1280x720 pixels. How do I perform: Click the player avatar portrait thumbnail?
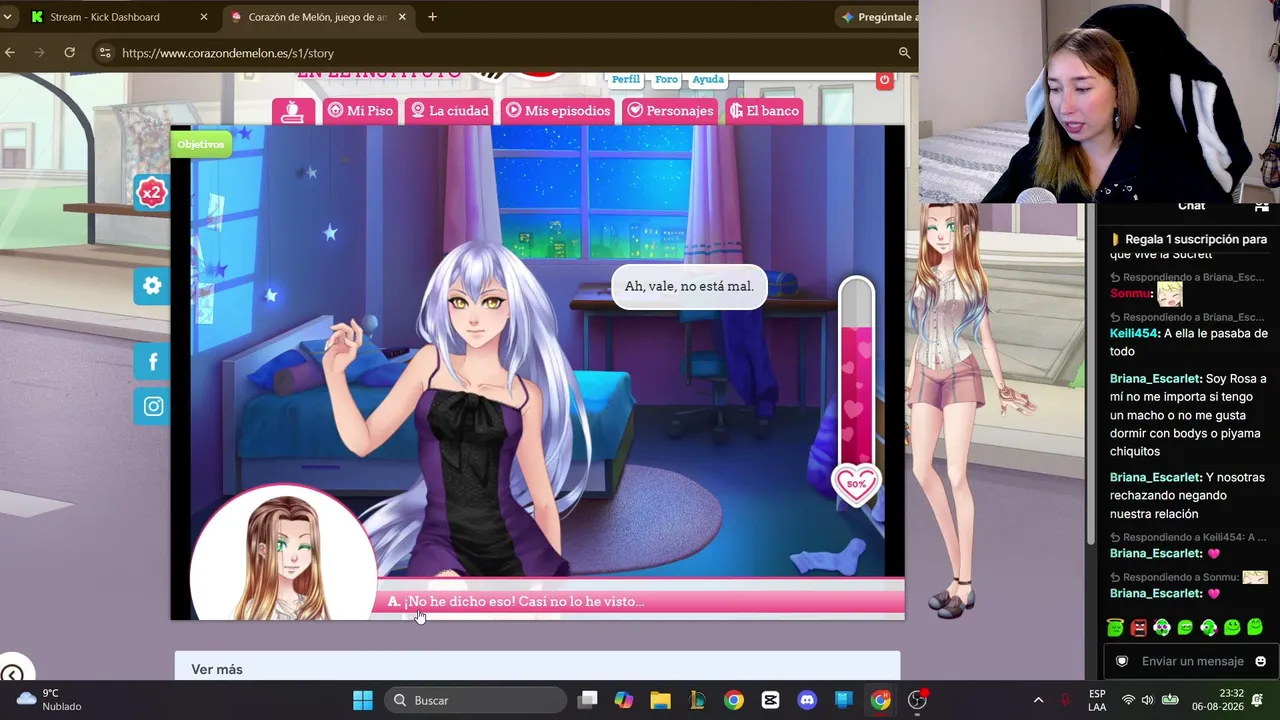[x=284, y=553]
